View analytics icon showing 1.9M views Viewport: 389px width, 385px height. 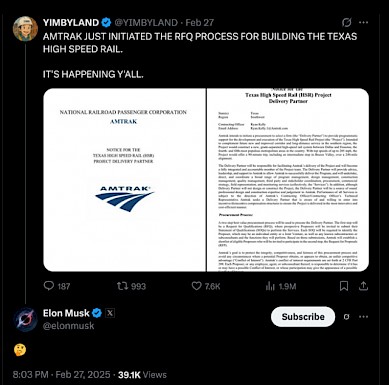pyautogui.click(x=270, y=286)
